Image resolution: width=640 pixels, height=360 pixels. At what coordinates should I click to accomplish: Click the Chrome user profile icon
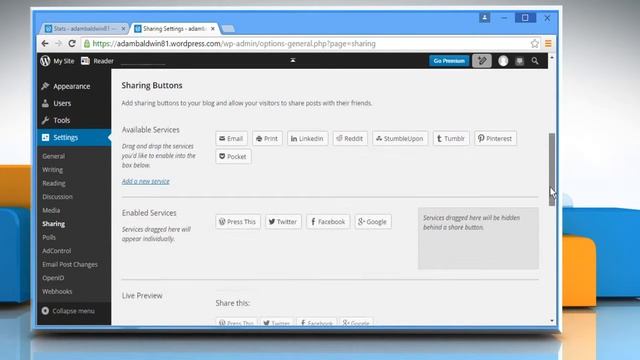pyautogui.click(x=484, y=18)
